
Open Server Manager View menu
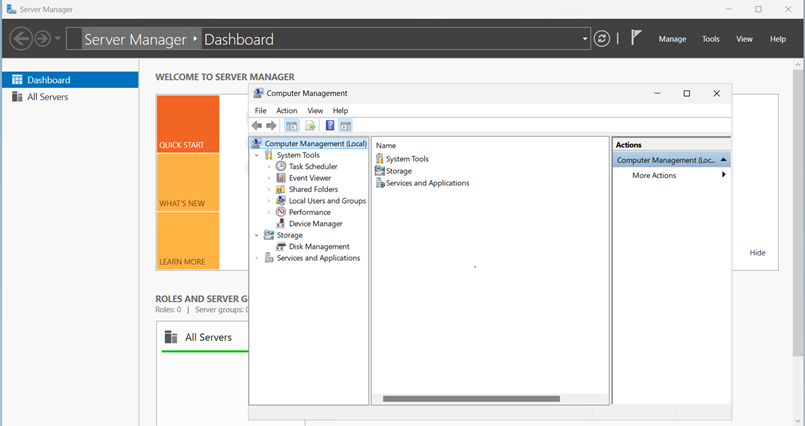tap(744, 39)
